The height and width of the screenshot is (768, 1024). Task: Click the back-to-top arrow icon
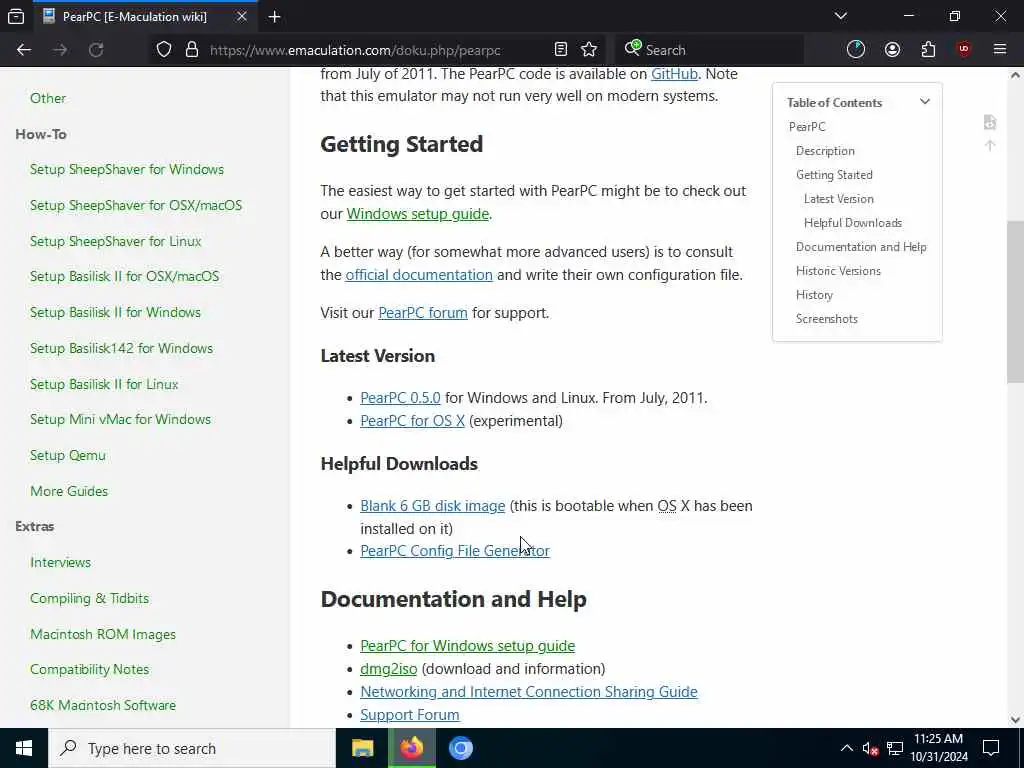(990, 146)
